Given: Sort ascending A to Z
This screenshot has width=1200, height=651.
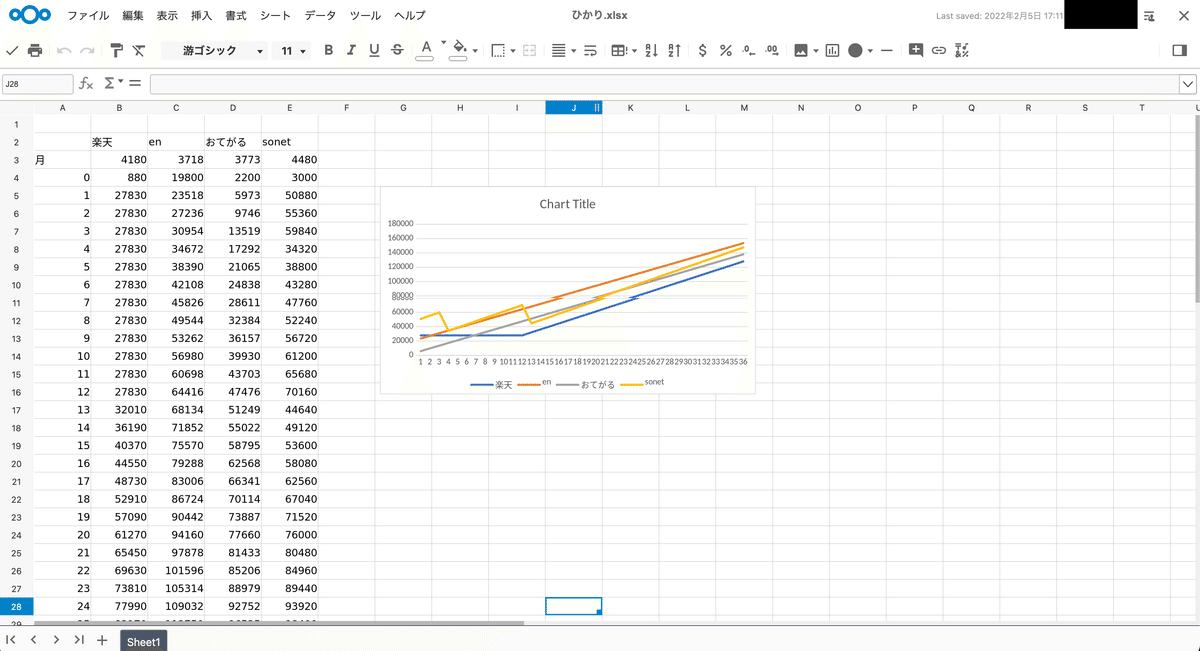Looking at the screenshot, I should pos(651,50).
